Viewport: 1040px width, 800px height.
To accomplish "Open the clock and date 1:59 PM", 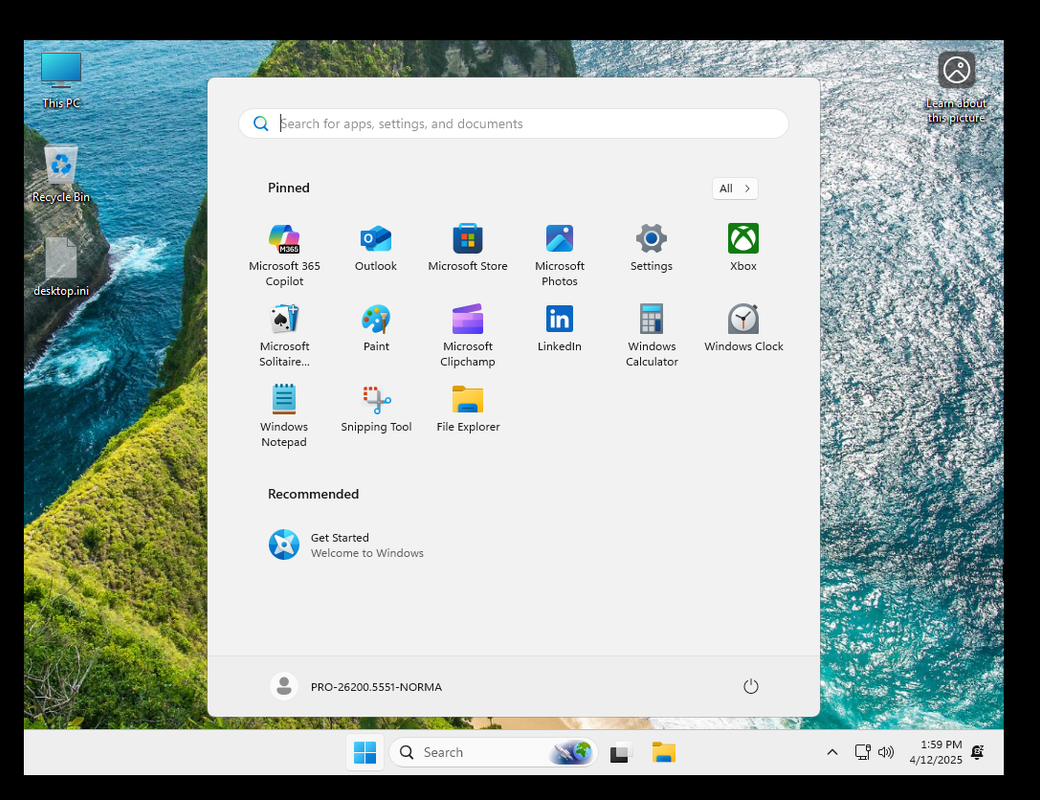I will point(935,752).
